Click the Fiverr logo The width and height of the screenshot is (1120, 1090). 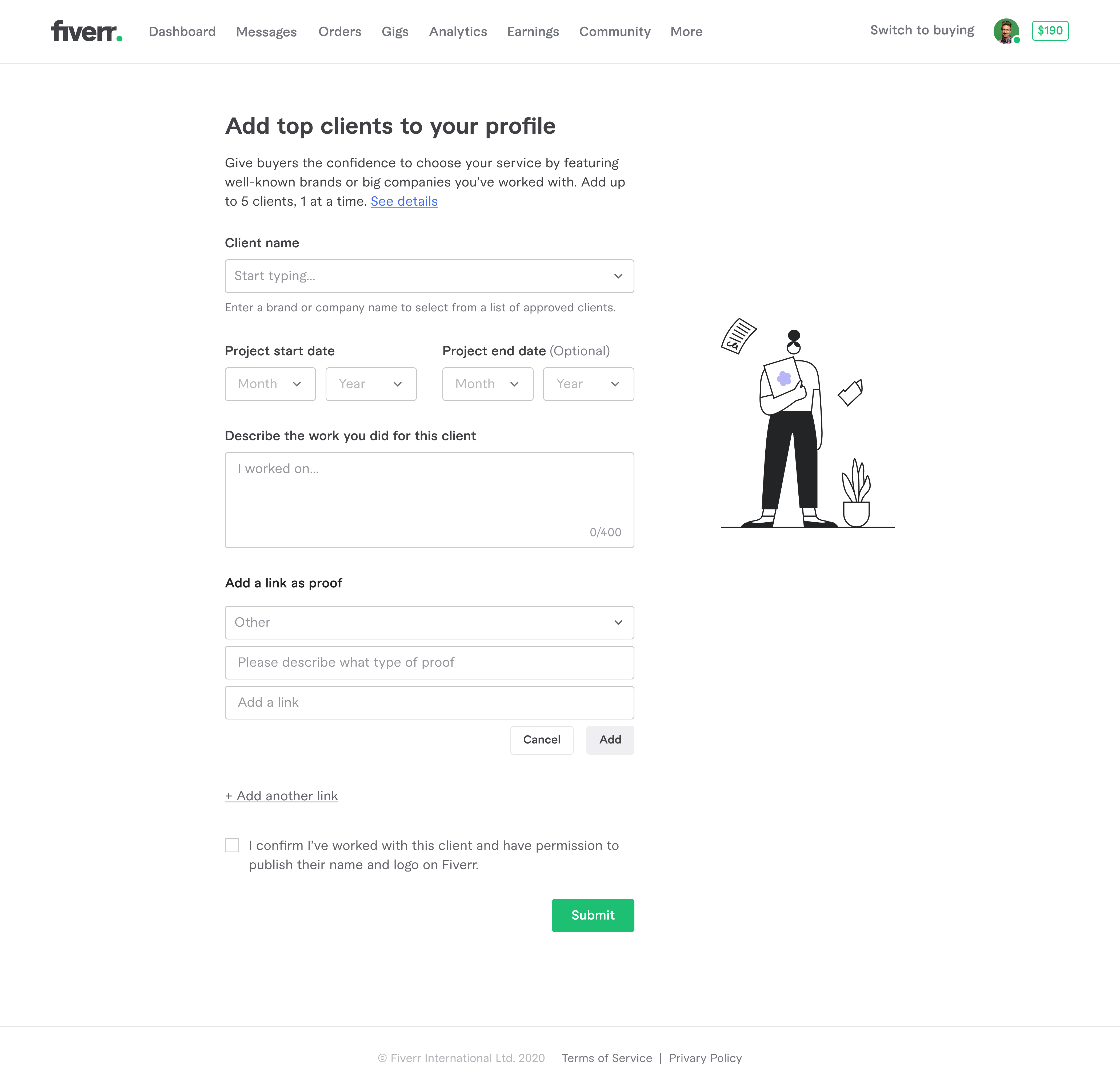tap(86, 31)
